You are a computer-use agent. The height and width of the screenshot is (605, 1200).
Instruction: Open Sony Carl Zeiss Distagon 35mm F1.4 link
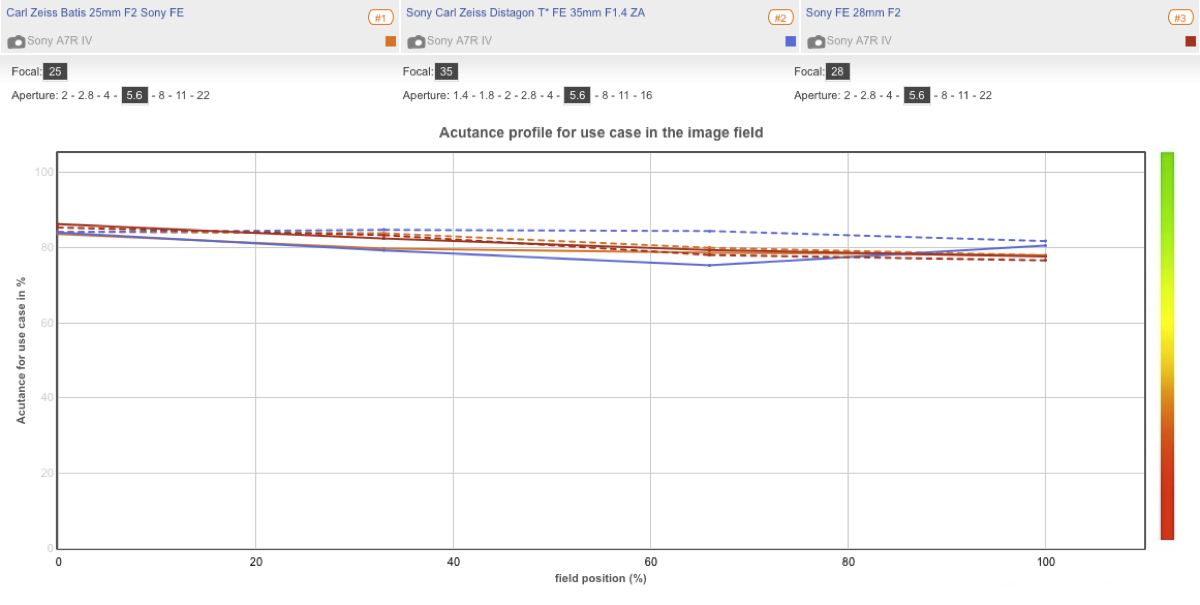coord(525,13)
